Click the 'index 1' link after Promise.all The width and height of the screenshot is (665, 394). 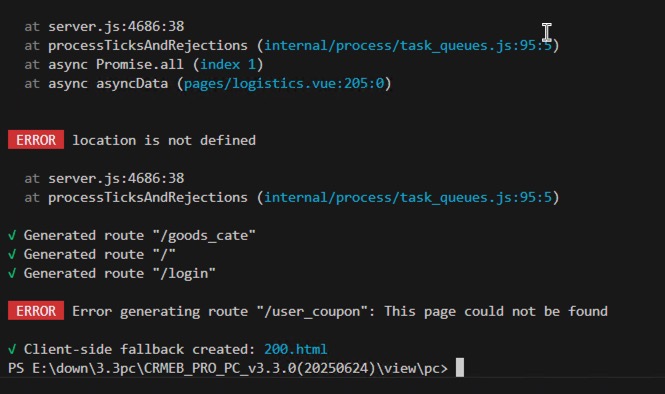coord(228,64)
